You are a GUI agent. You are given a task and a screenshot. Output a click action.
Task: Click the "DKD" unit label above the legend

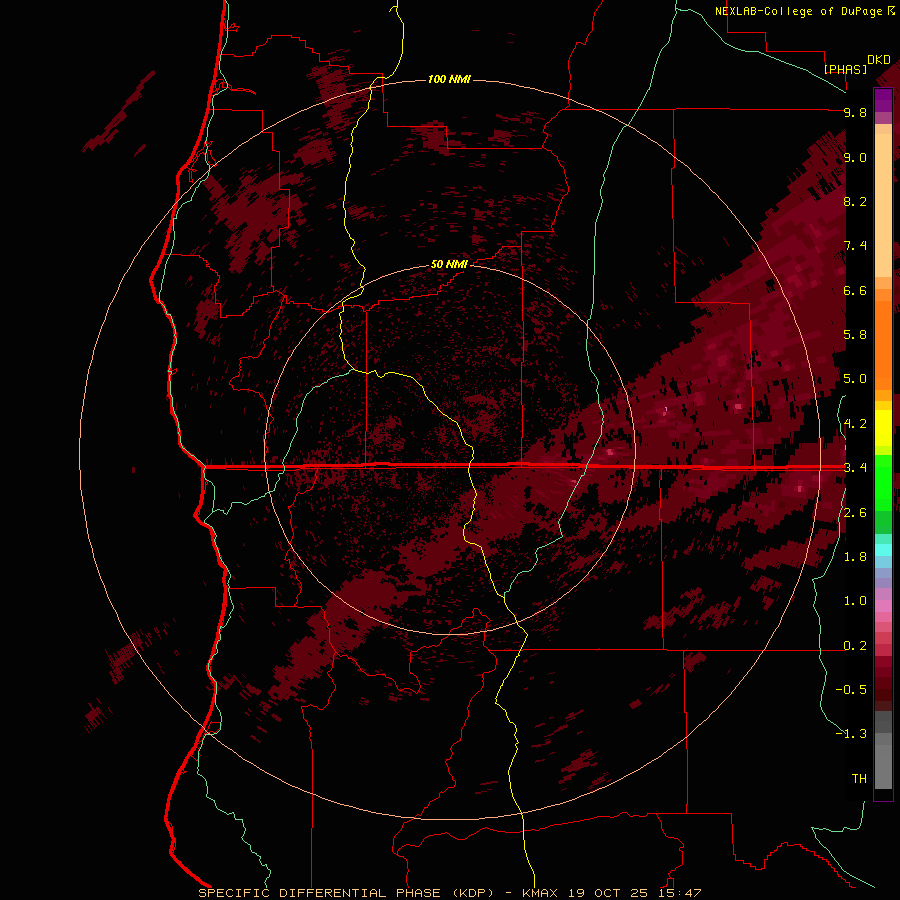point(879,60)
